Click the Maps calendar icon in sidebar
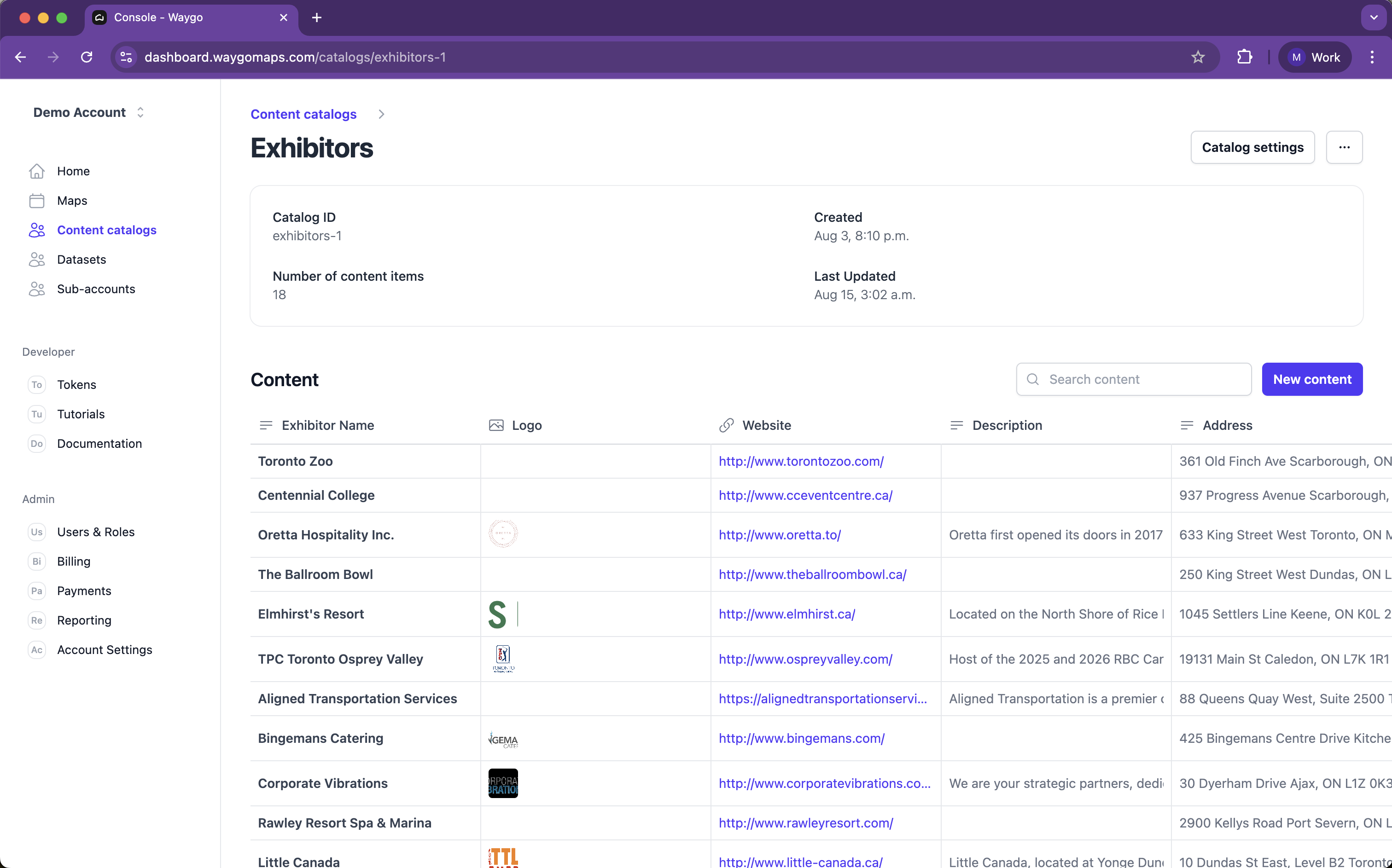This screenshot has height=868, width=1392. click(x=37, y=200)
